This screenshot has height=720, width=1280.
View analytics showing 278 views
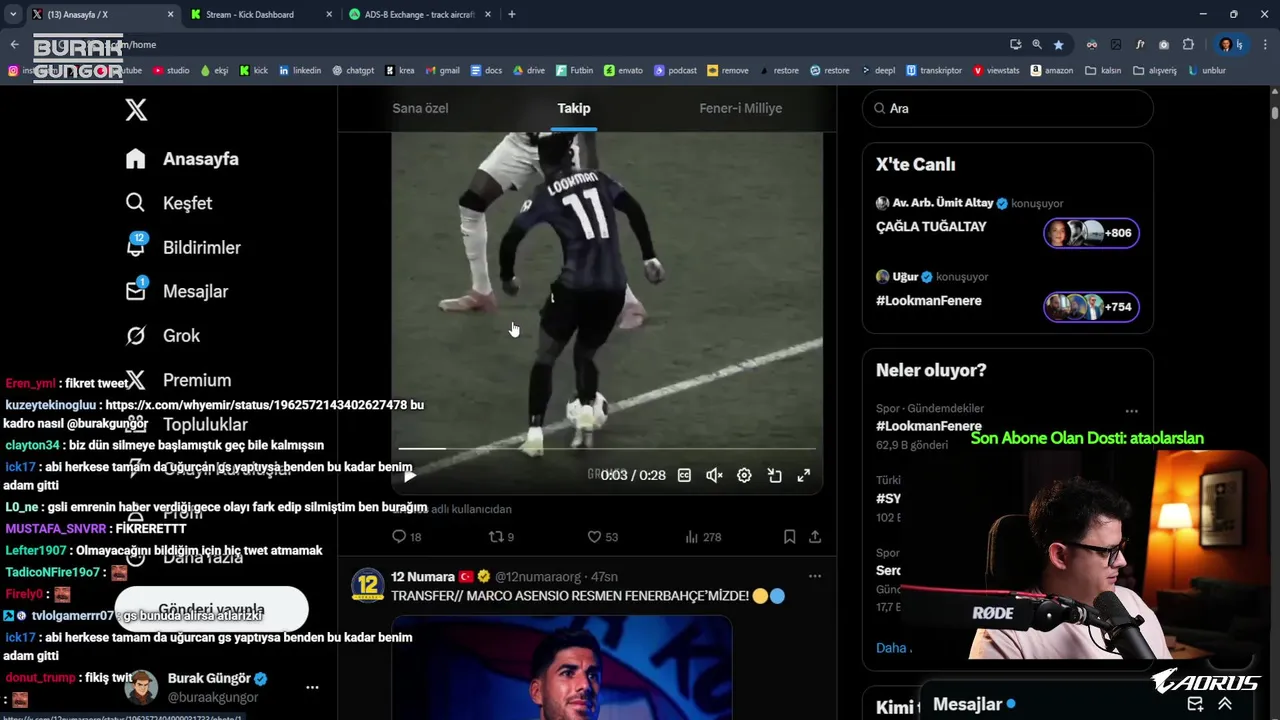pyautogui.click(x=703, y=537)
